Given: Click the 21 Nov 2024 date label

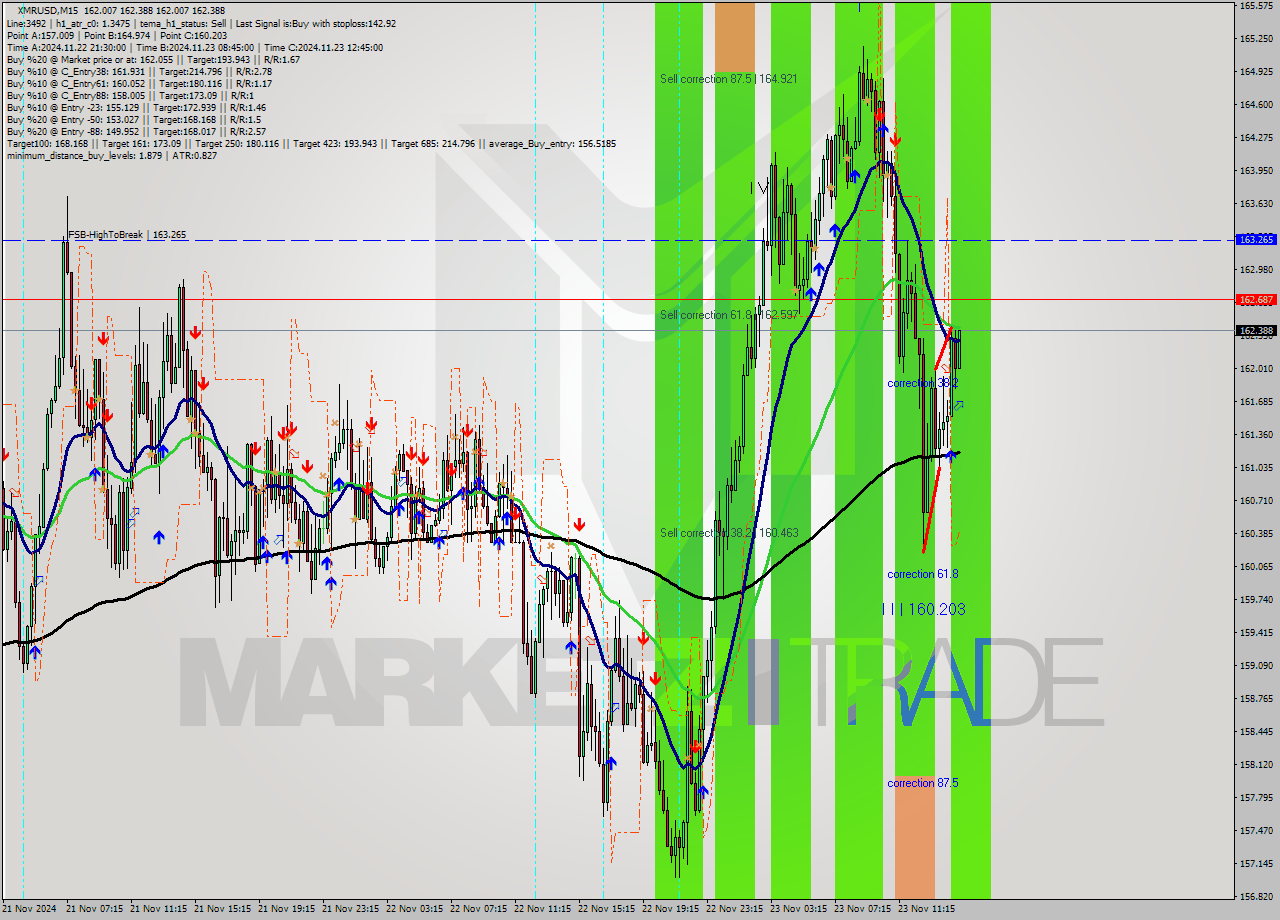Looking at the screenshot, I should pyautogui.click(x=31, y=910).
